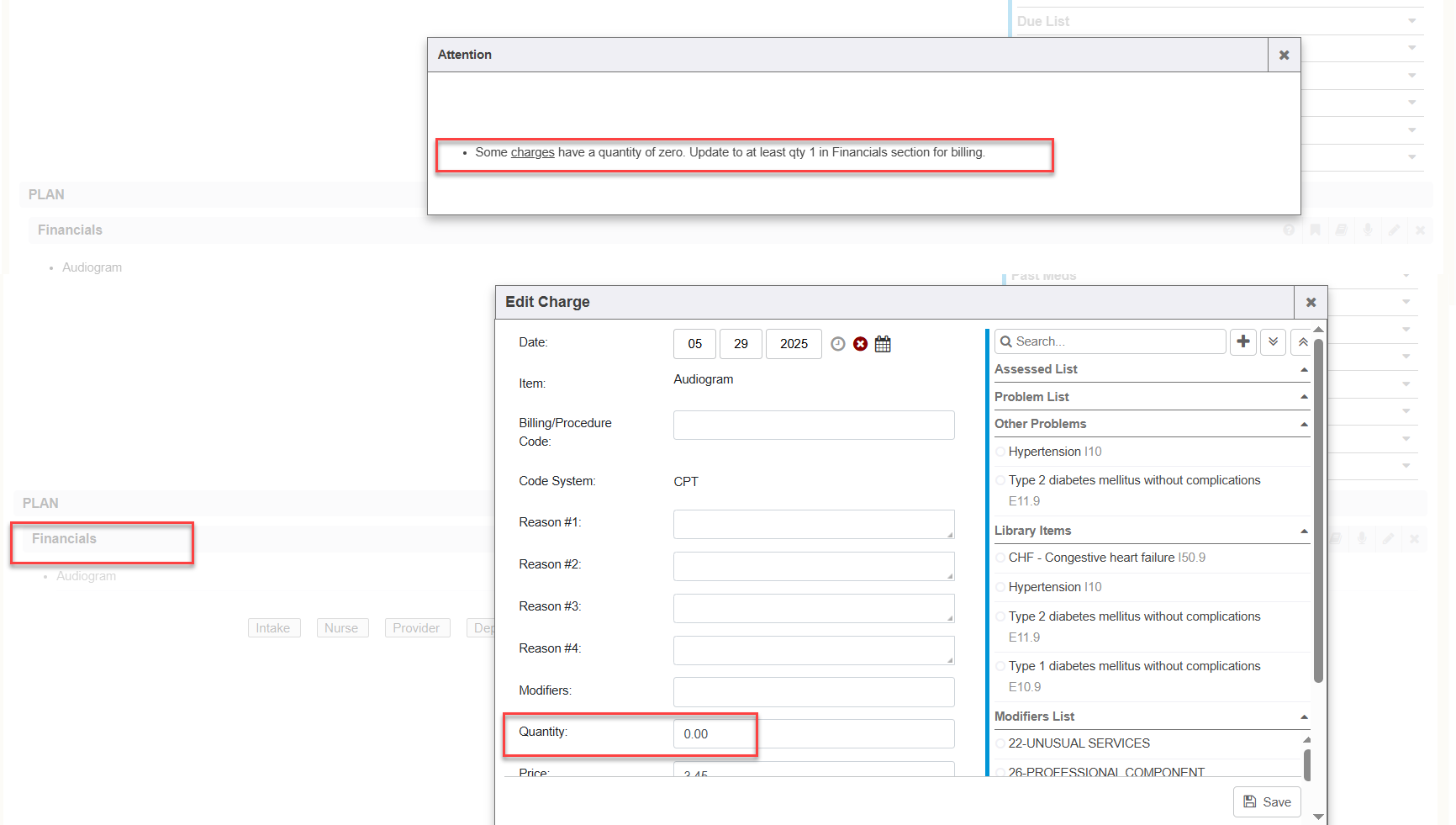Image resolution: width=1456 pixels, height=825 pixels.
Task: Choose the 22-UNUSUAL SERVICES modifier
Action: pos(1000,744)
